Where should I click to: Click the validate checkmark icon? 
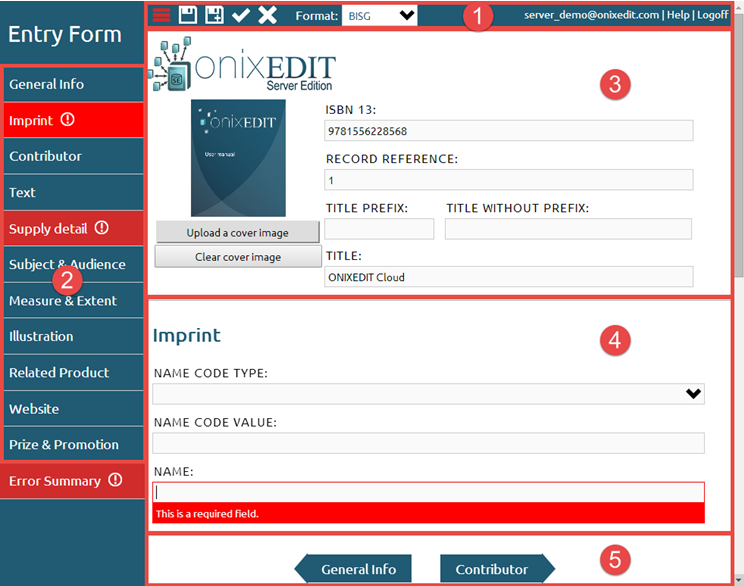241,15
